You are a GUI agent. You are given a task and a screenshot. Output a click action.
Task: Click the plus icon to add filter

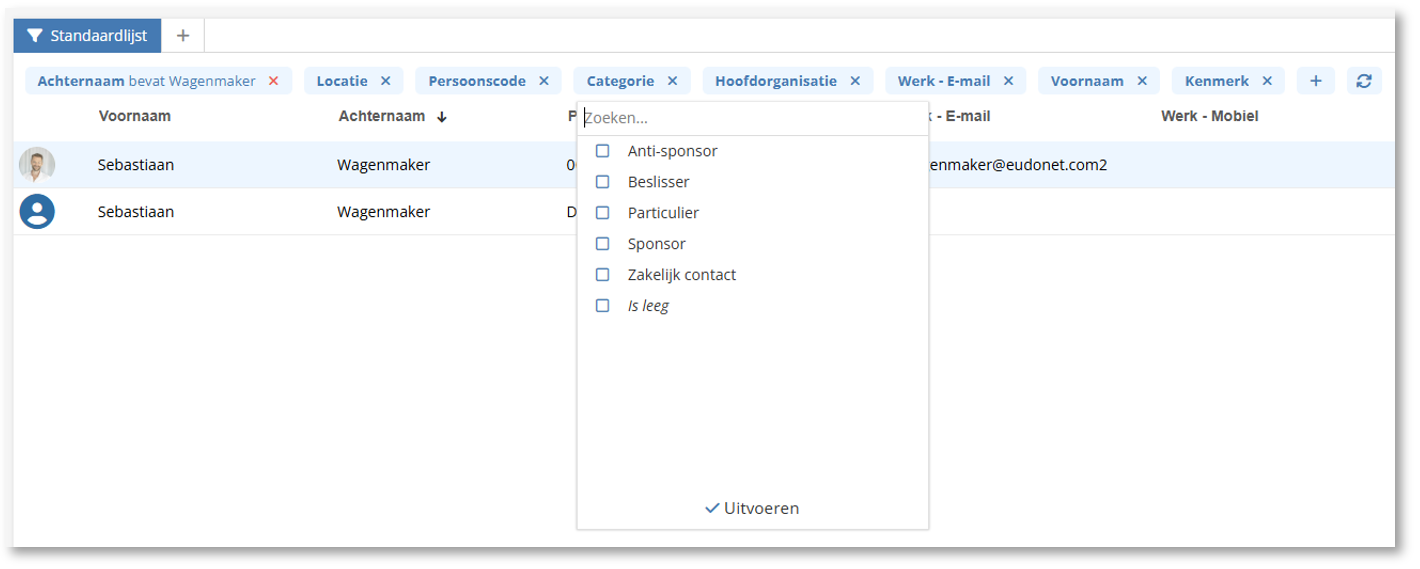point(1315,81)
